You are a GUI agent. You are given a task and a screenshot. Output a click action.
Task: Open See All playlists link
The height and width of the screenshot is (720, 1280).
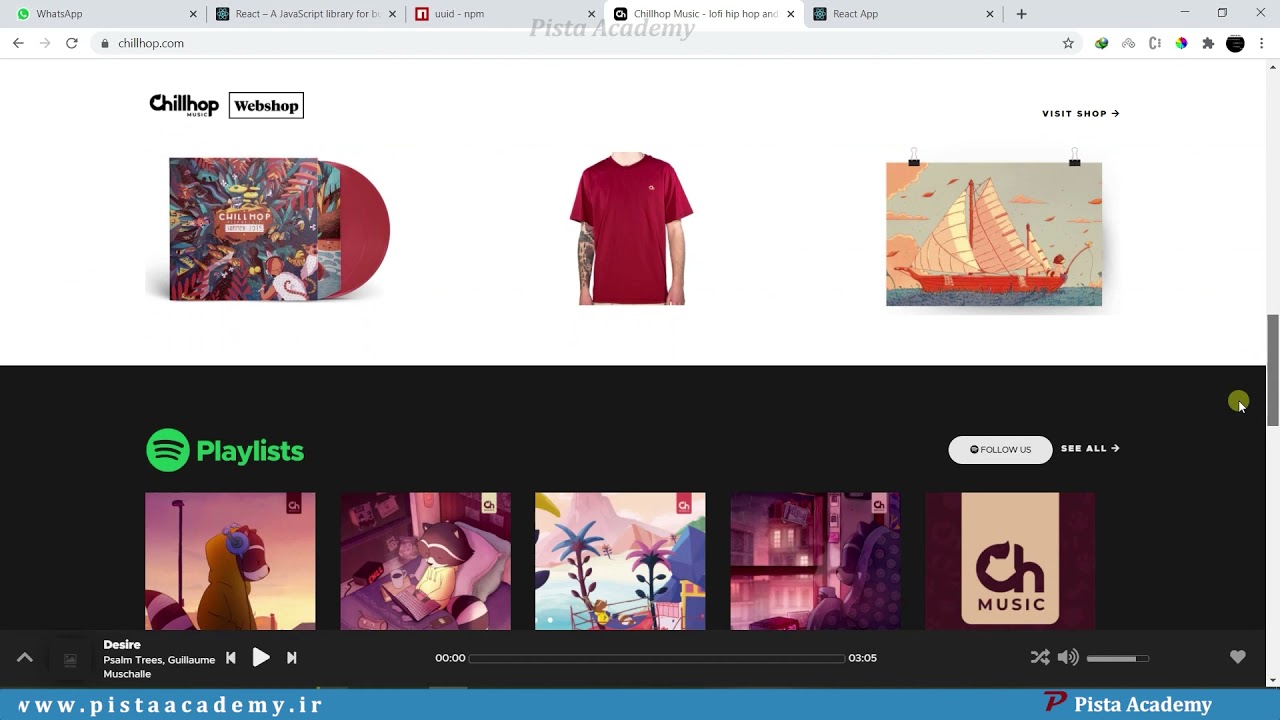coord(1090,448)
